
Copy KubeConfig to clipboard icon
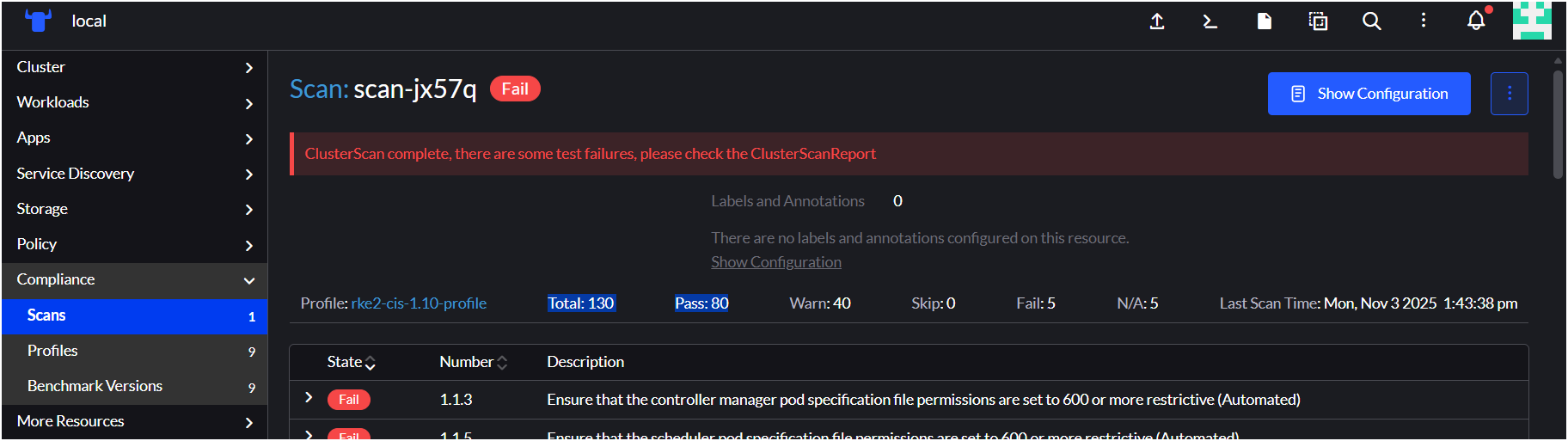[x=1318, y=21]
